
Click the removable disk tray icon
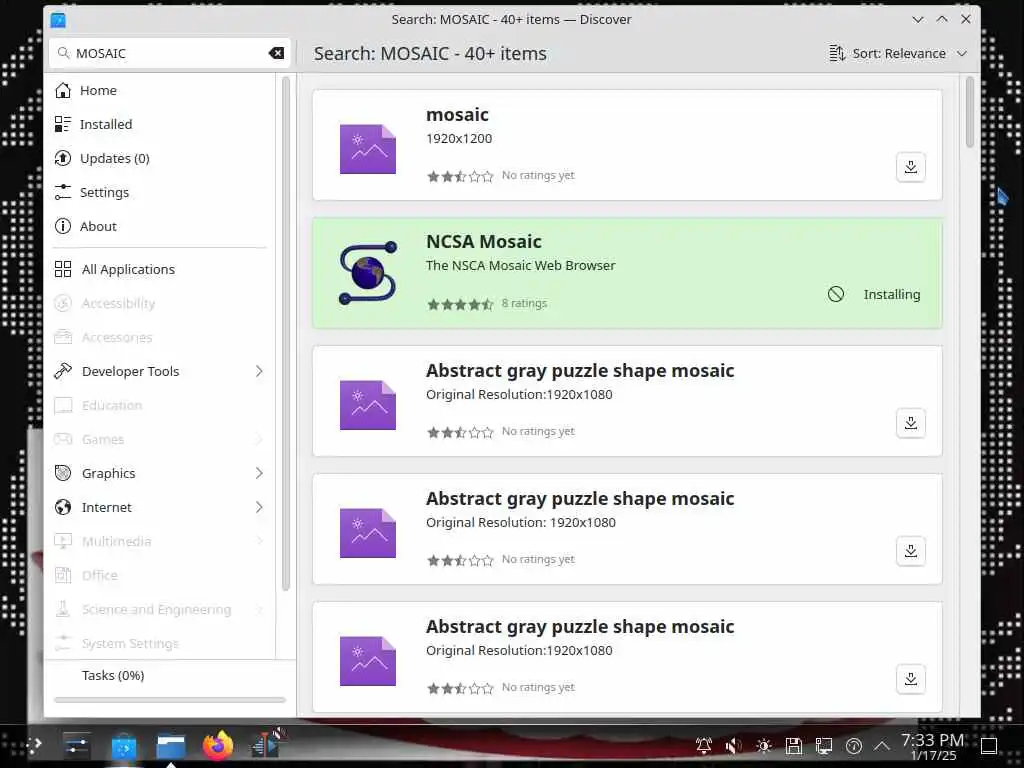793,745
